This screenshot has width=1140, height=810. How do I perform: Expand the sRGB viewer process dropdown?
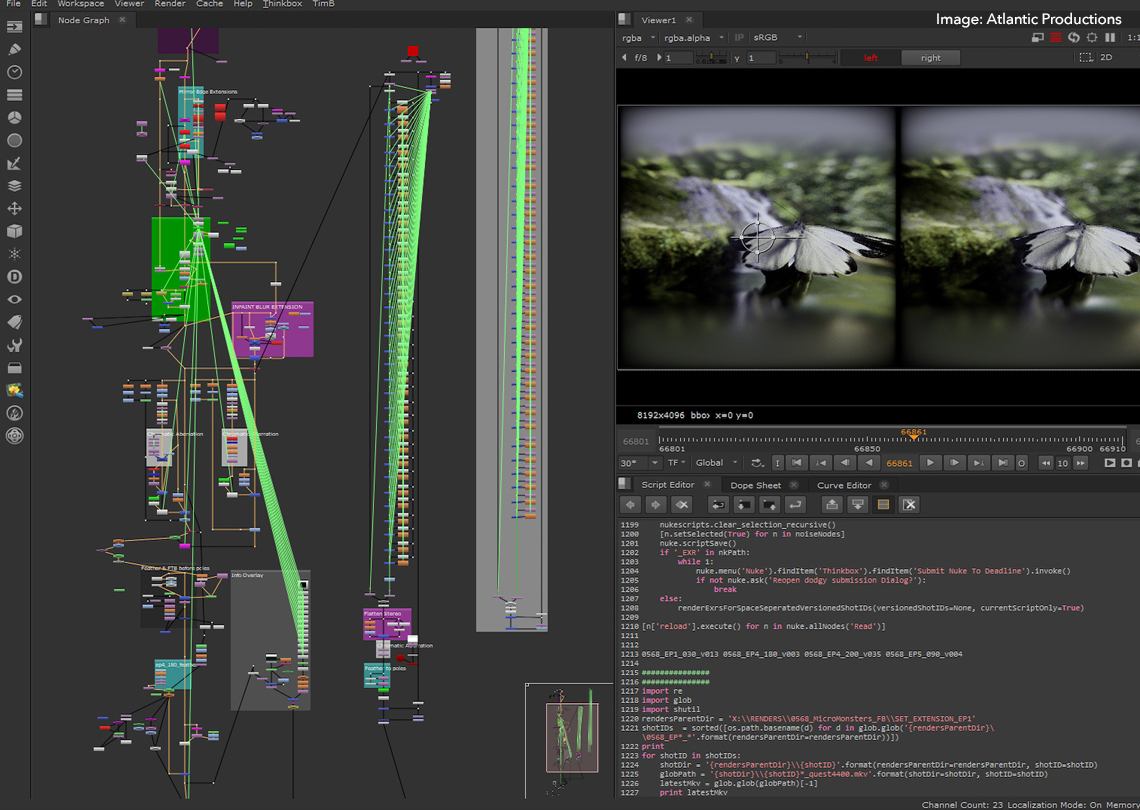pos(779,38)
